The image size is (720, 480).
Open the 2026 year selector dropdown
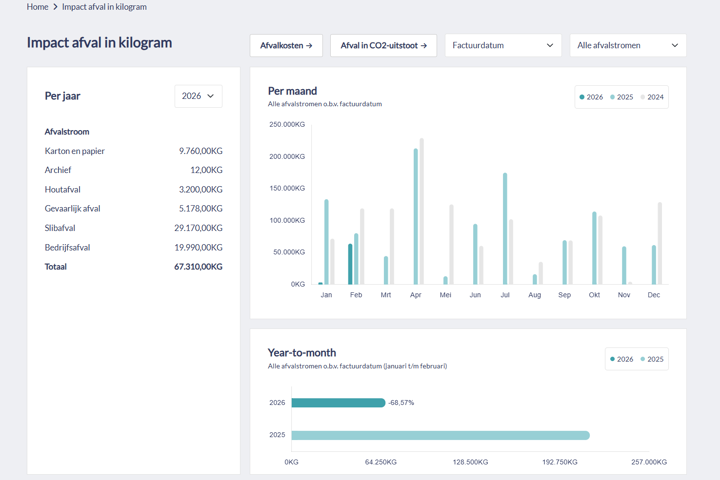(198, 96)
